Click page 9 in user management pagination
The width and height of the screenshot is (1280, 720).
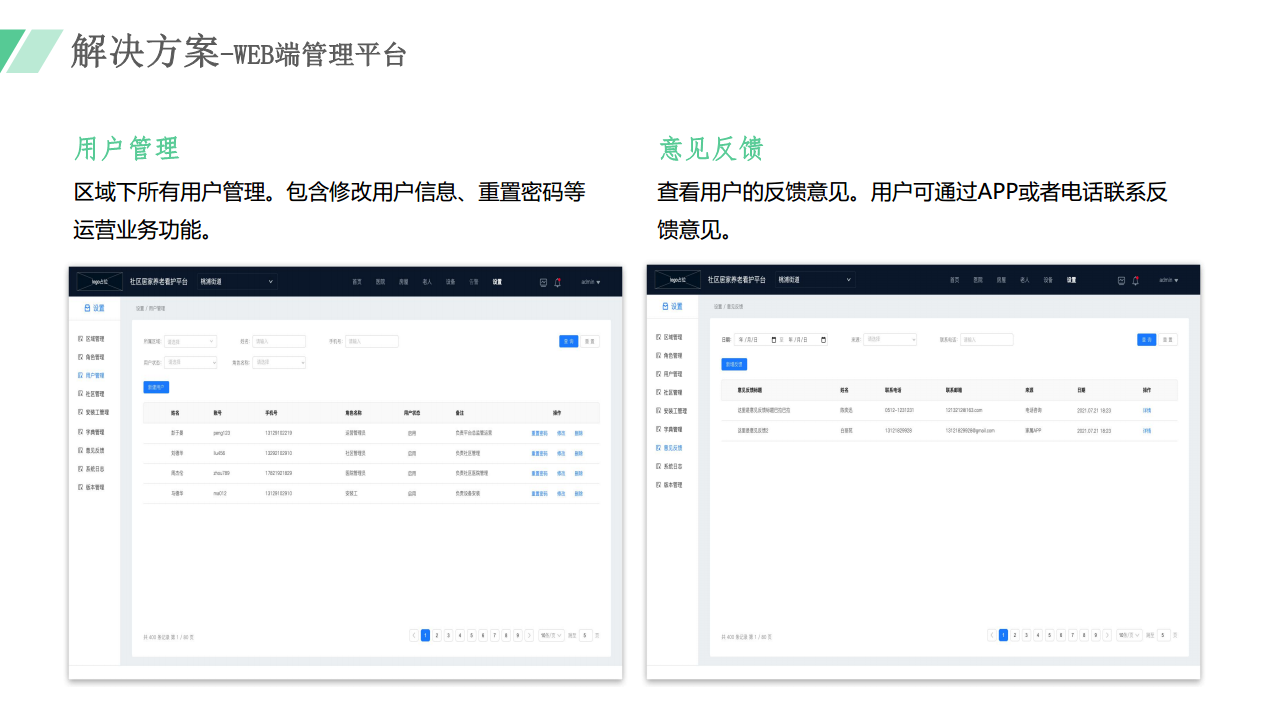point(517,635)
